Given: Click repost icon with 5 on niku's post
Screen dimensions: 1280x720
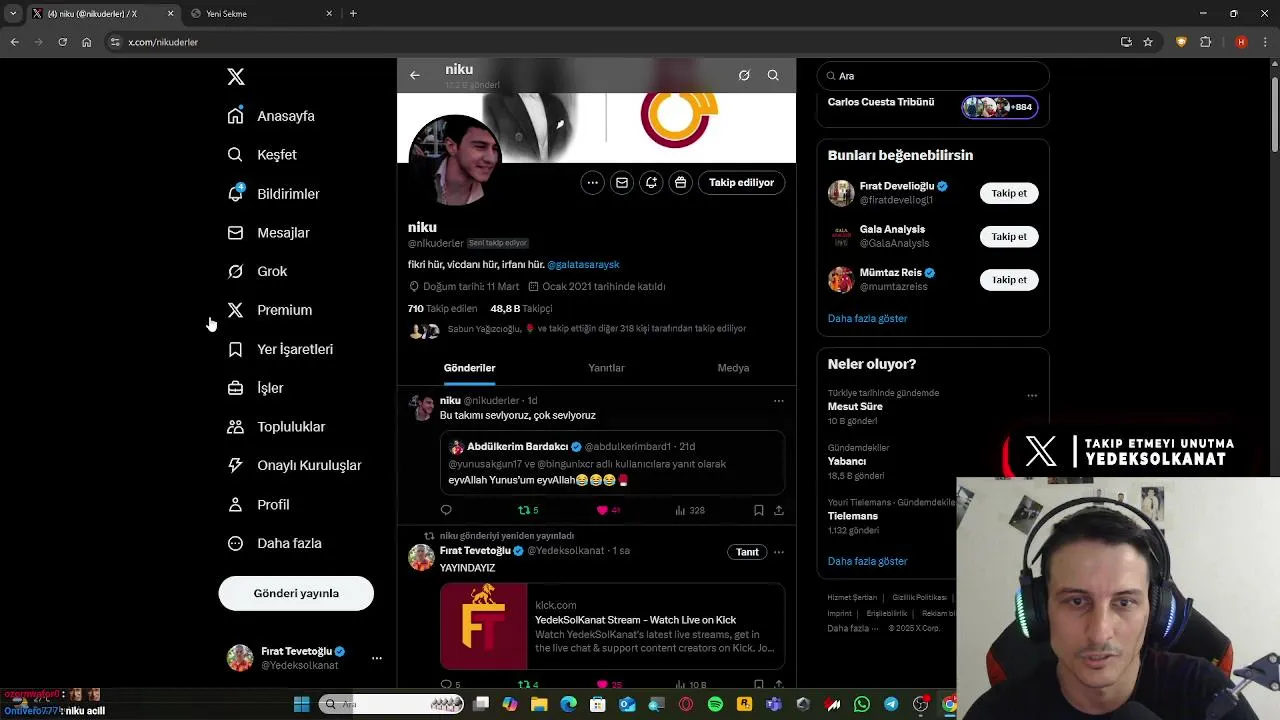Looking at the screenshot, I should point(528,510).
